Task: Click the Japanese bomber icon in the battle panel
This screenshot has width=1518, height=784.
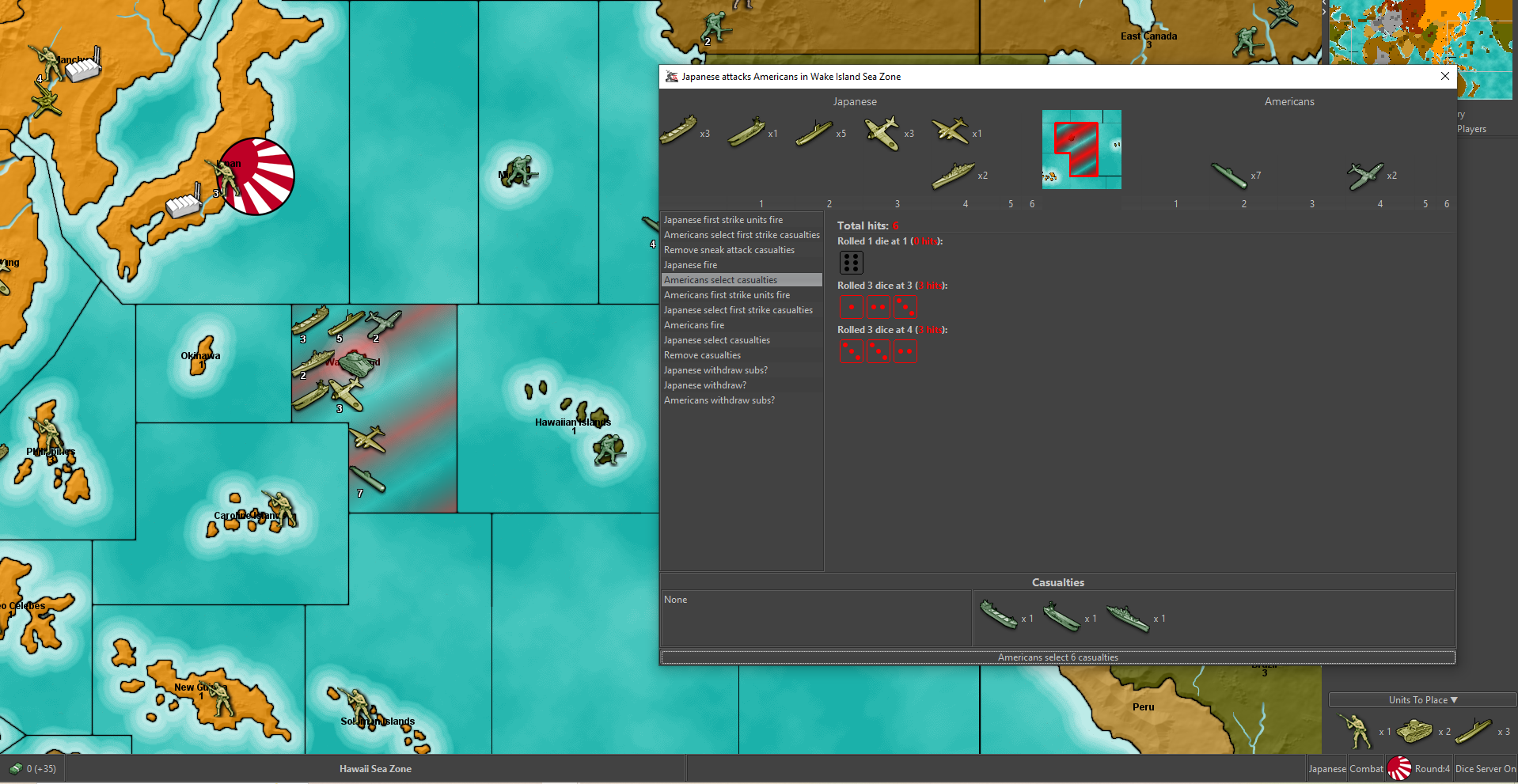Action: click(950, 131)
